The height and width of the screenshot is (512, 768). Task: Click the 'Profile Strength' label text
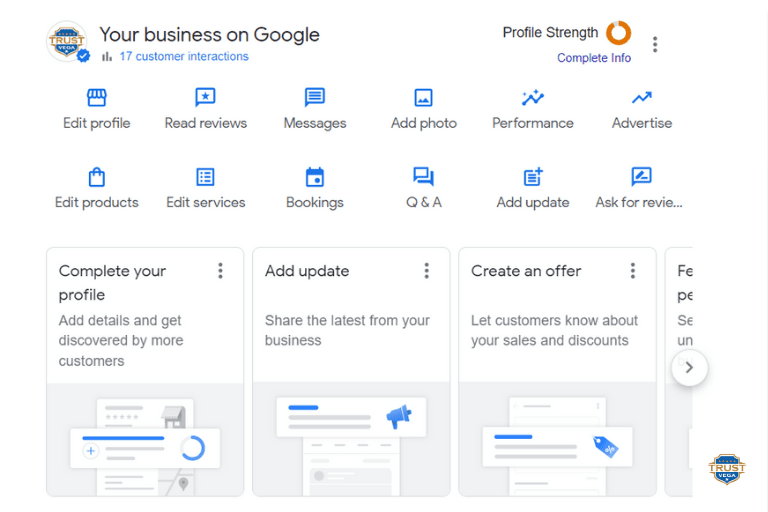point(551,32)
